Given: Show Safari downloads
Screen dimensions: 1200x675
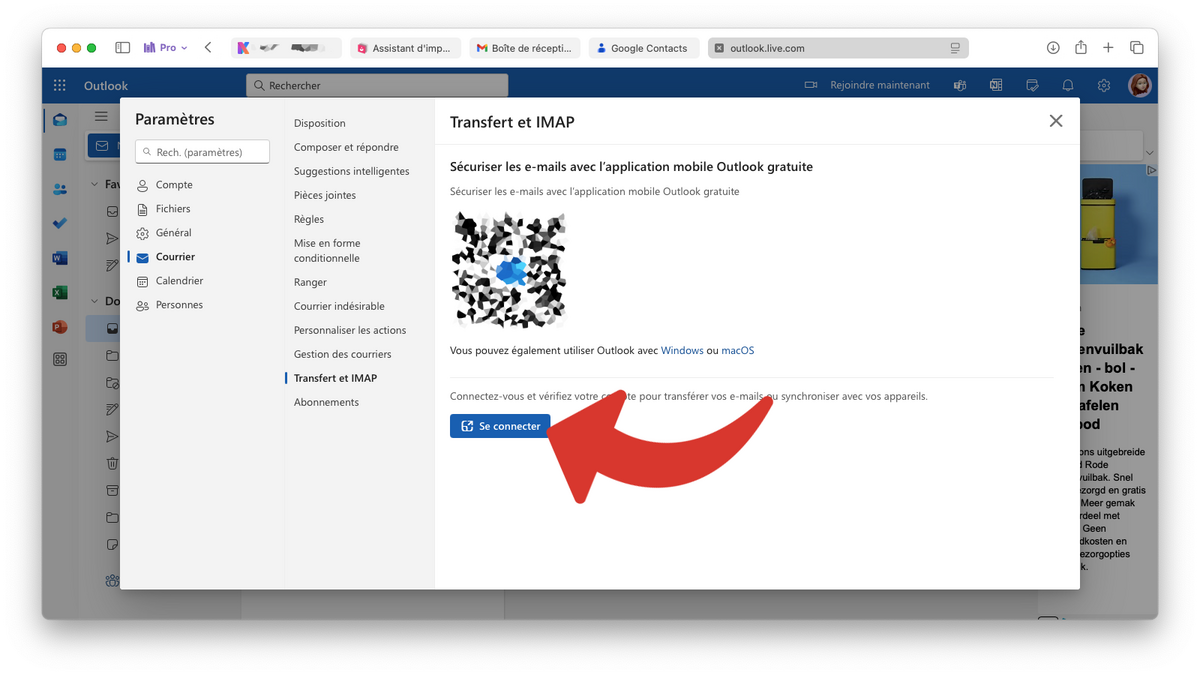Looking at the screenshot, I should pyautogui.click(x=1053, y=48).
